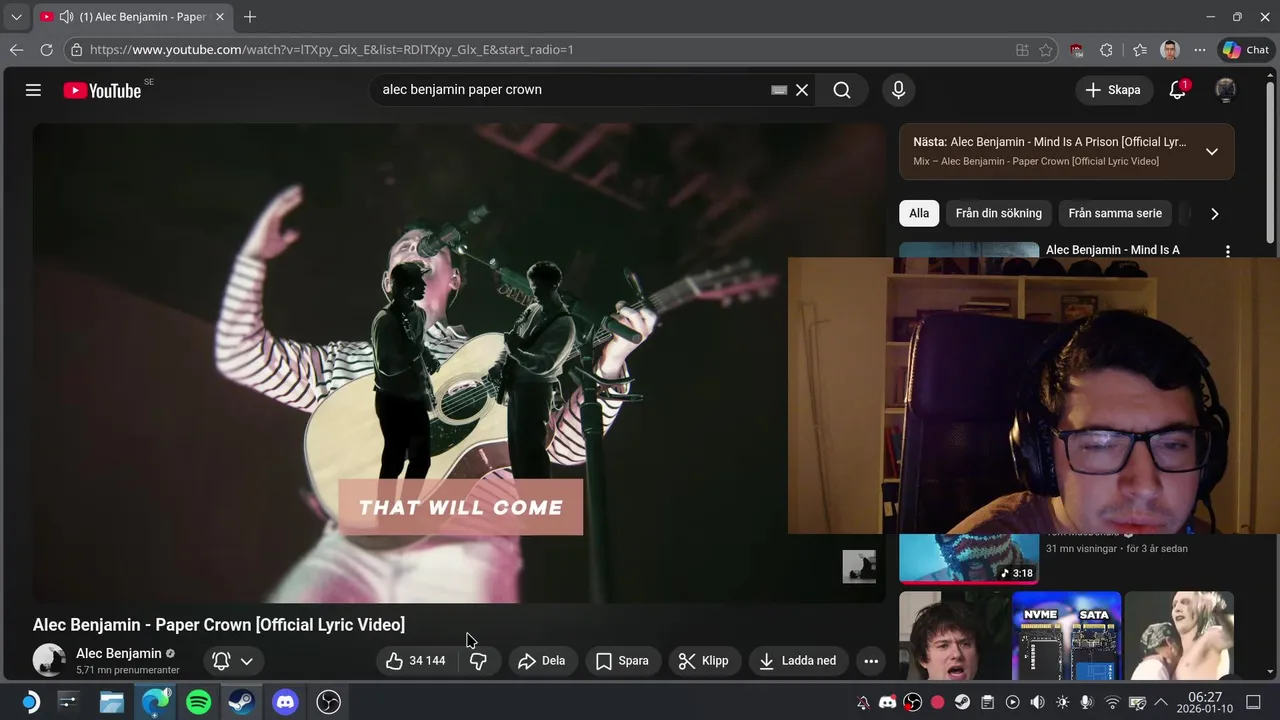Screen dimensions: 1280x720
Task: Adjust brightness tray icon
Action: pyautogui.click(x=1062, y=702)
